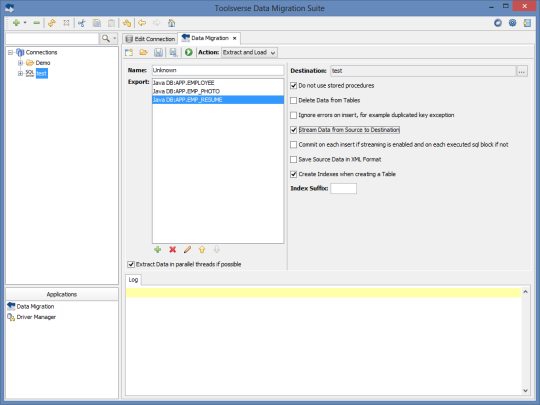Click the Applications panel header
This screenshot has width=540, height=405.
pyautogui.click(x=62, y=294)
